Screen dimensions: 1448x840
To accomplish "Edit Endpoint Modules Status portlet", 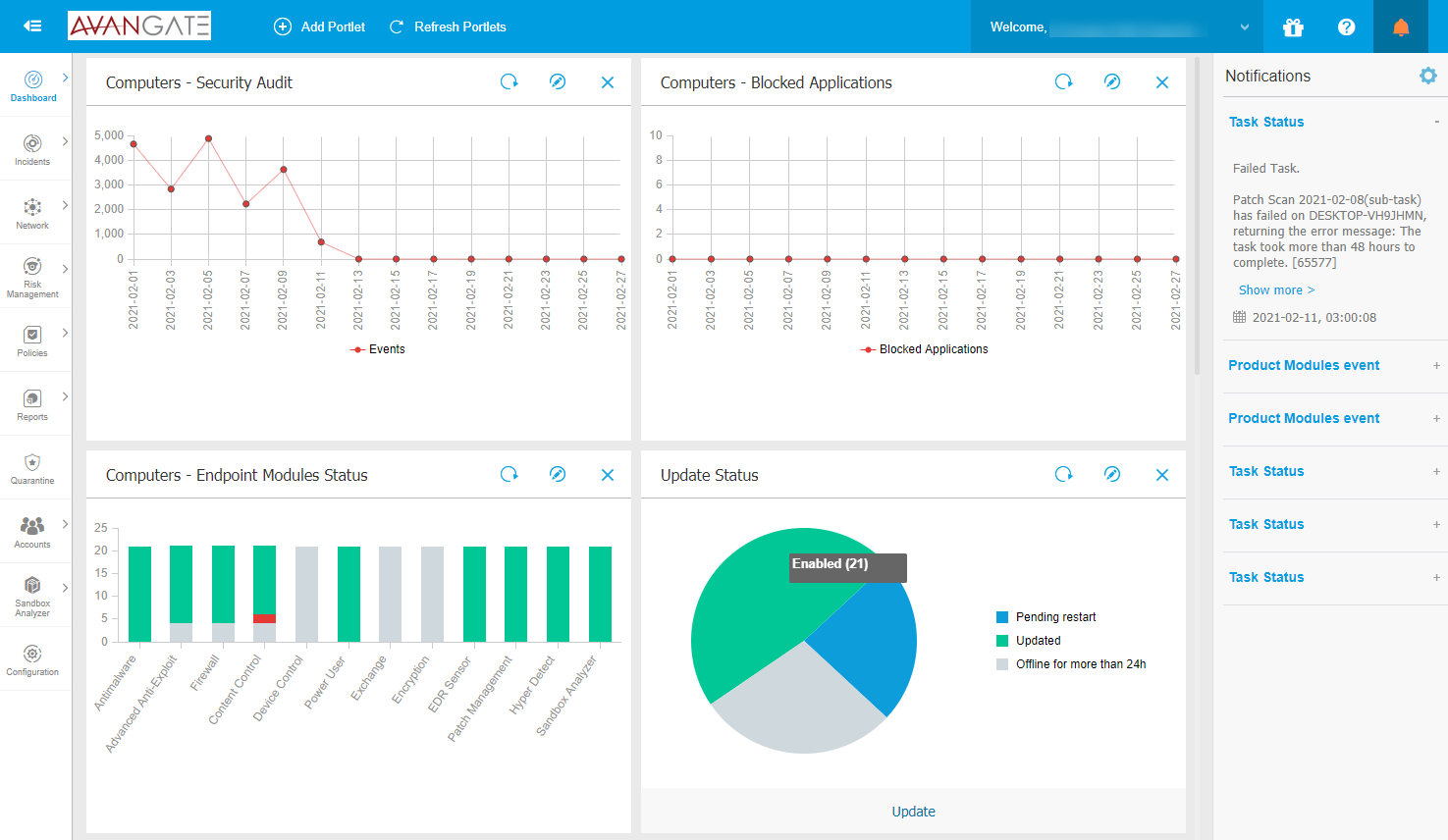I will pos(557,475).
